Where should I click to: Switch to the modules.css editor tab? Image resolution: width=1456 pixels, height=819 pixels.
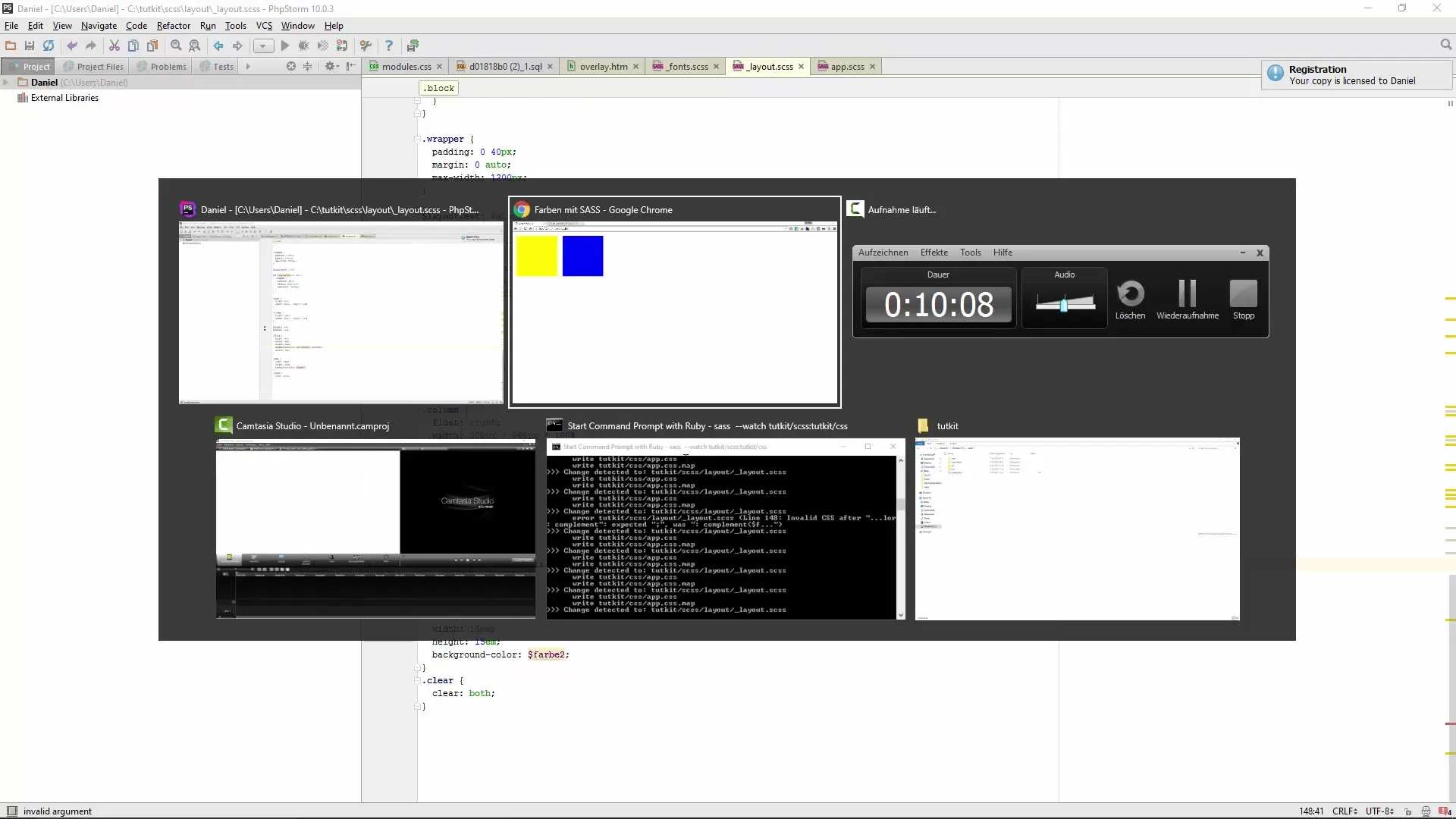tap(406, 67)
